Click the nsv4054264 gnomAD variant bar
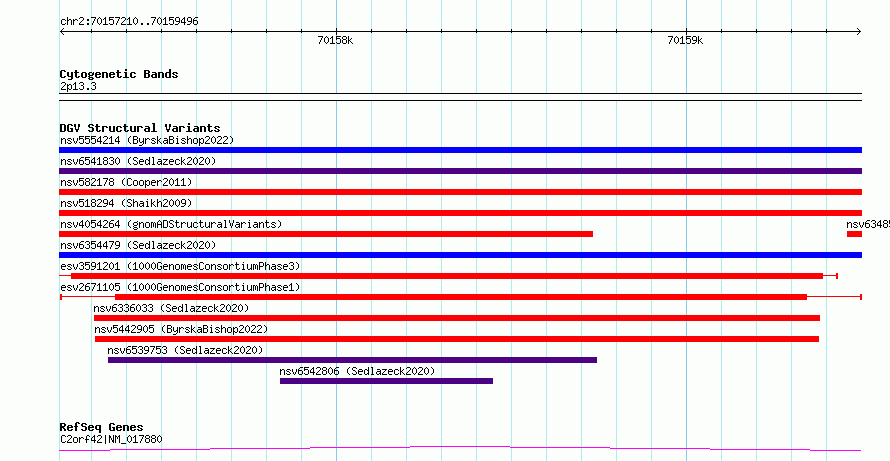 pos(326,234)
